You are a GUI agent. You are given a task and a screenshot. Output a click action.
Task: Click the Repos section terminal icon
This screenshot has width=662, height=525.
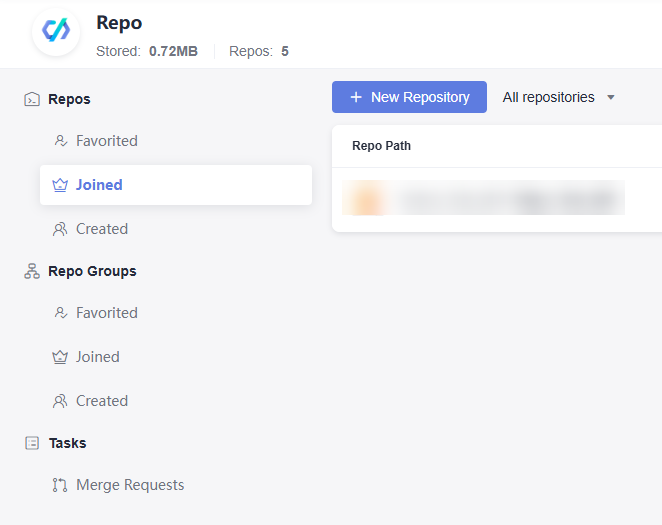(32, 99)
